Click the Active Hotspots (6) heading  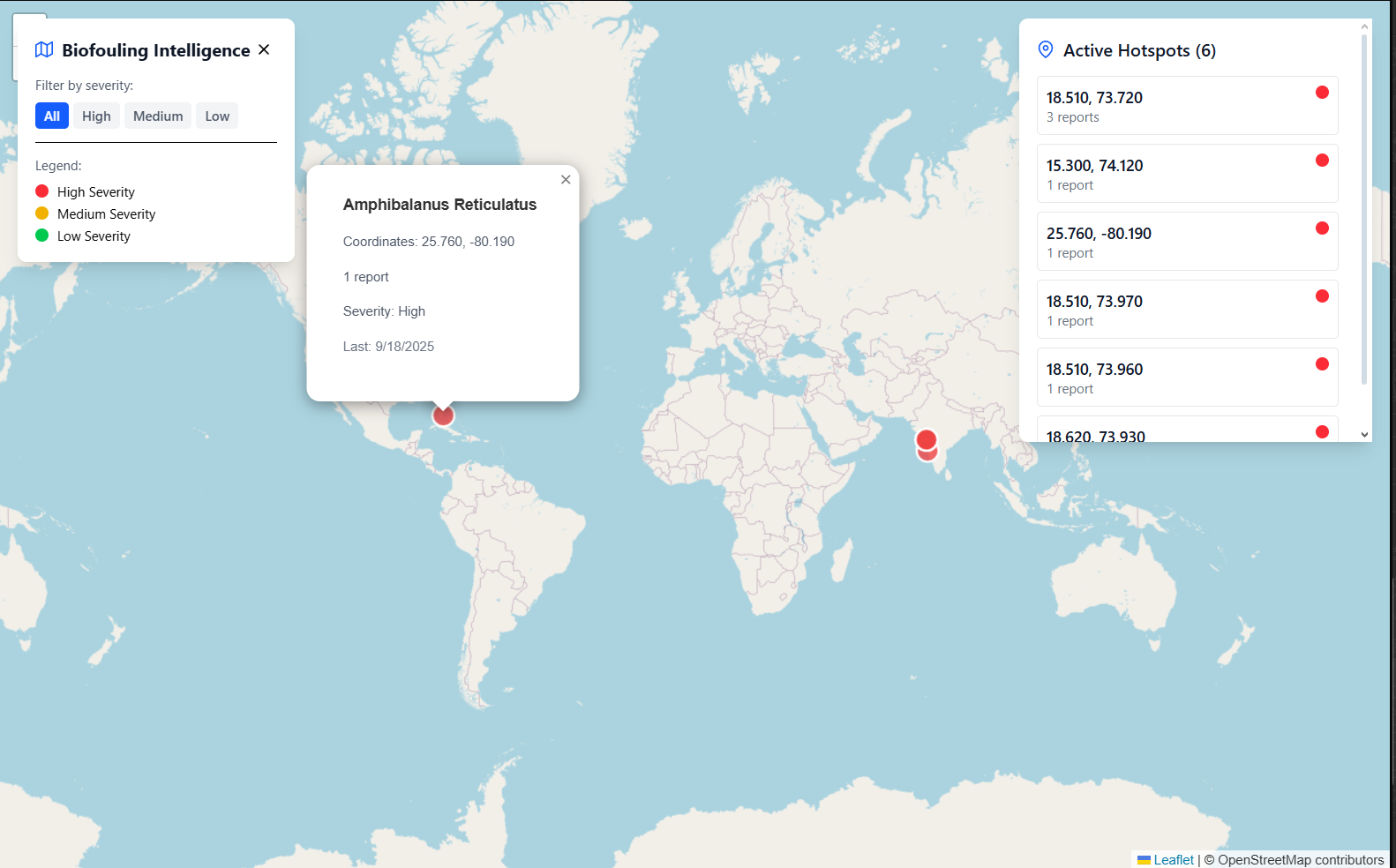1139,50
